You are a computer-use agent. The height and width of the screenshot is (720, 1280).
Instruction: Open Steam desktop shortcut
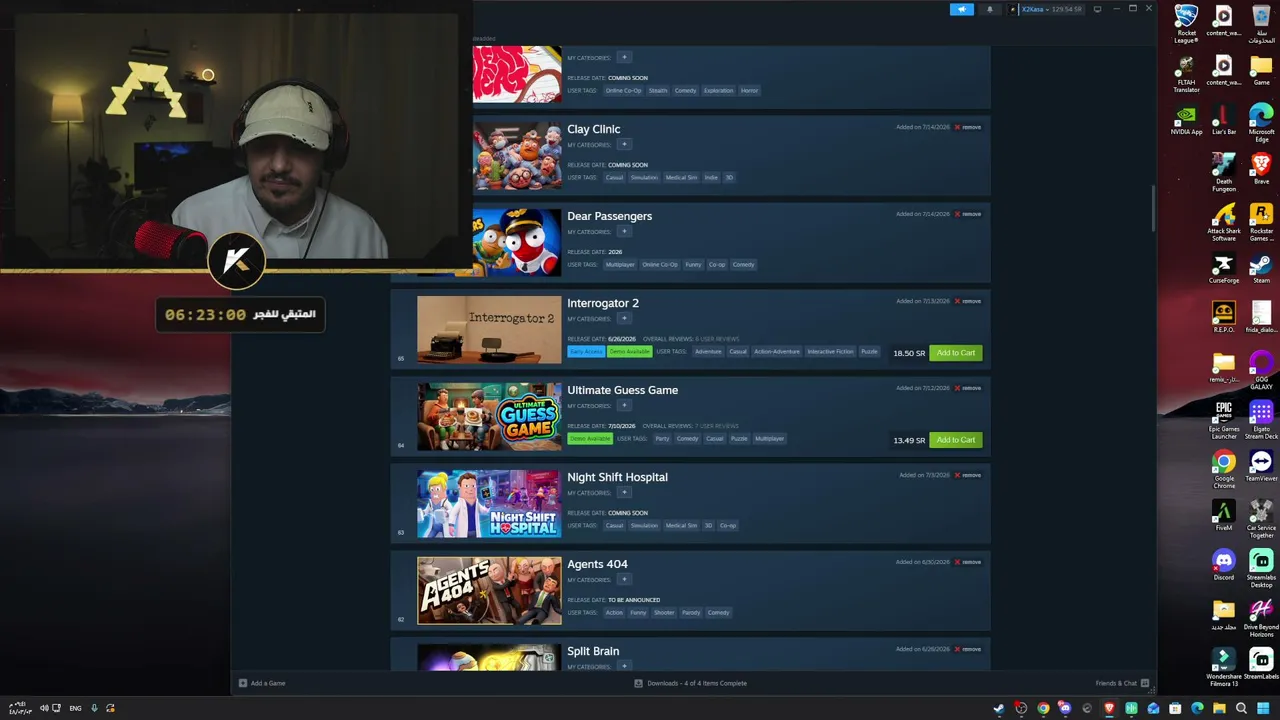click(x=1261, y=269)
